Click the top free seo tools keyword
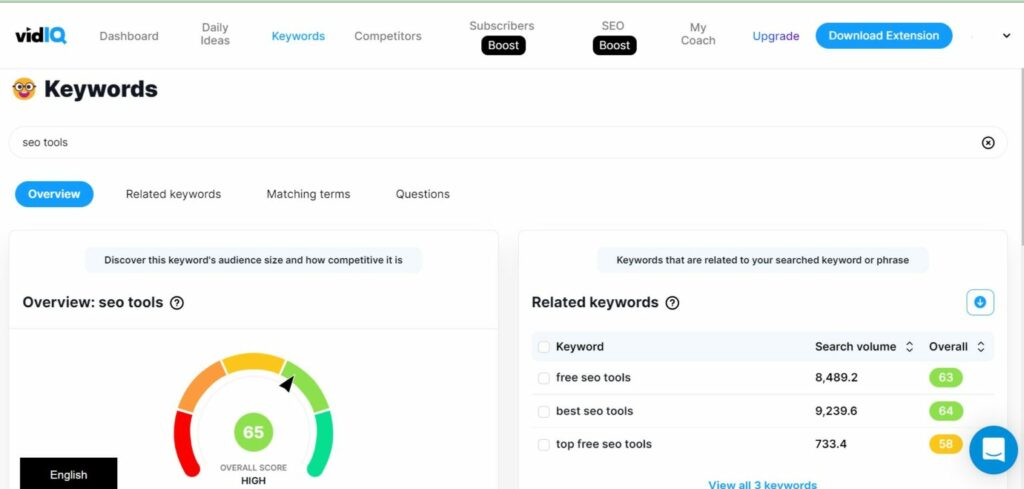This screenshot has height=489, width=1024. click(x=603, y=444)
